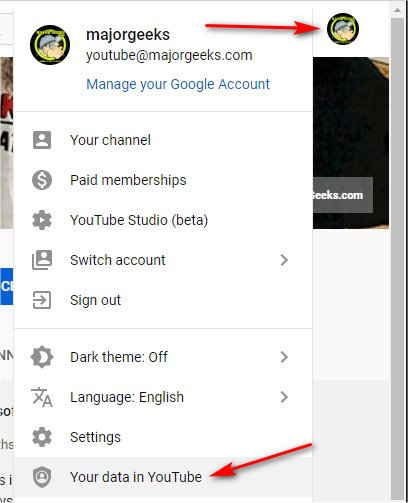
Task: Choose Sign out
Action: coord(163,300)
